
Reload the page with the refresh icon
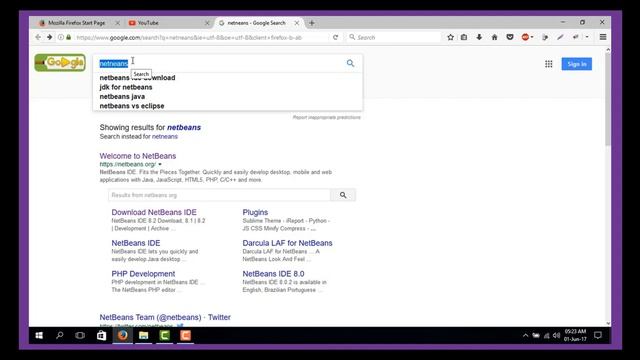[336, 37]
